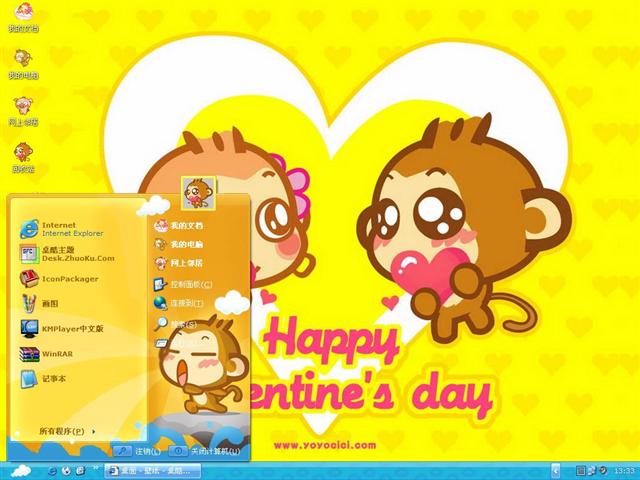Viewport: 640px width, 480px height.
Task: Open the My Computer (我的电脑) desktop icon
Action: point(23,64)
